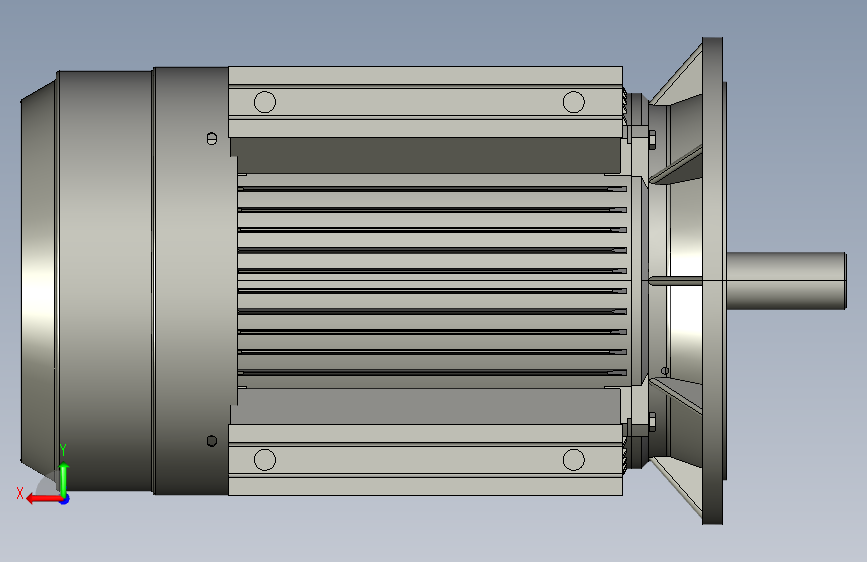Click the upper-left circular hole on the top rail
Image resolution: width=867 pixels, height=562 pixels.
265,102
